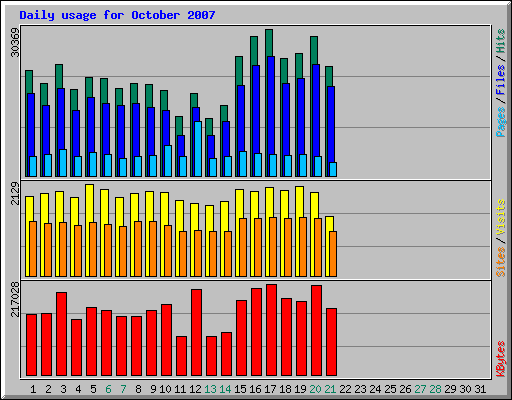Click the blue 'Files' legend label
The image size is (512, 400).
tap(500, 79)
